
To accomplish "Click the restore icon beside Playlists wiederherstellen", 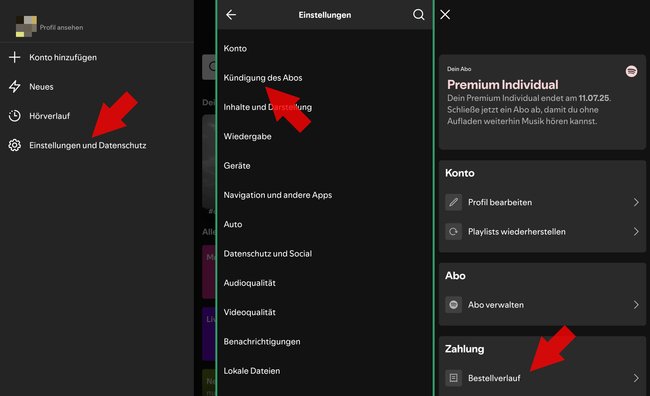I will tap(454, 232).
